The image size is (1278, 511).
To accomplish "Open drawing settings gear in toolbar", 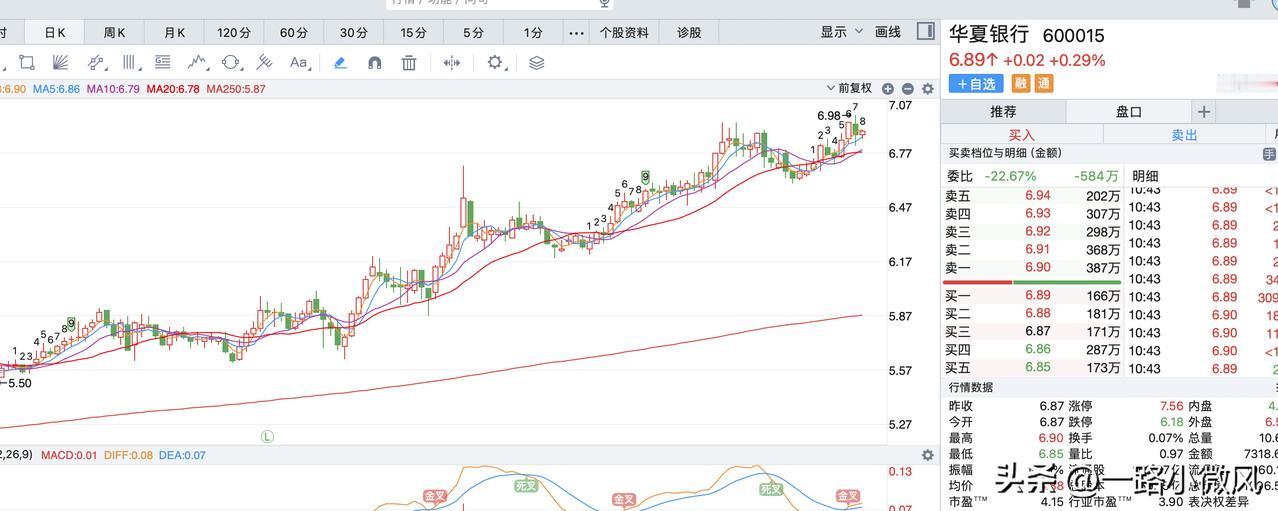I will click(495, 63).
